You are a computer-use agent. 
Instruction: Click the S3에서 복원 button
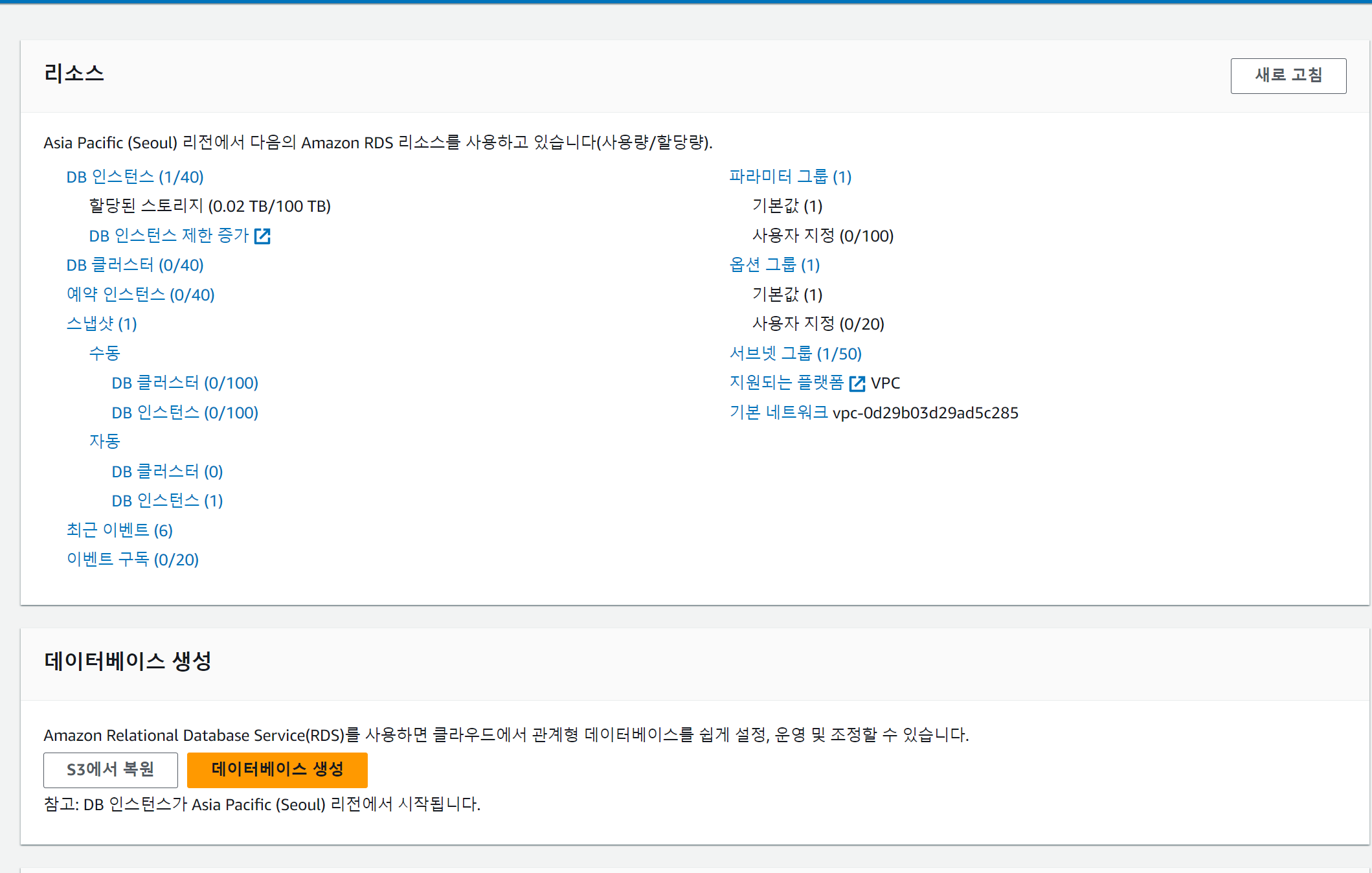click(111, 769)
